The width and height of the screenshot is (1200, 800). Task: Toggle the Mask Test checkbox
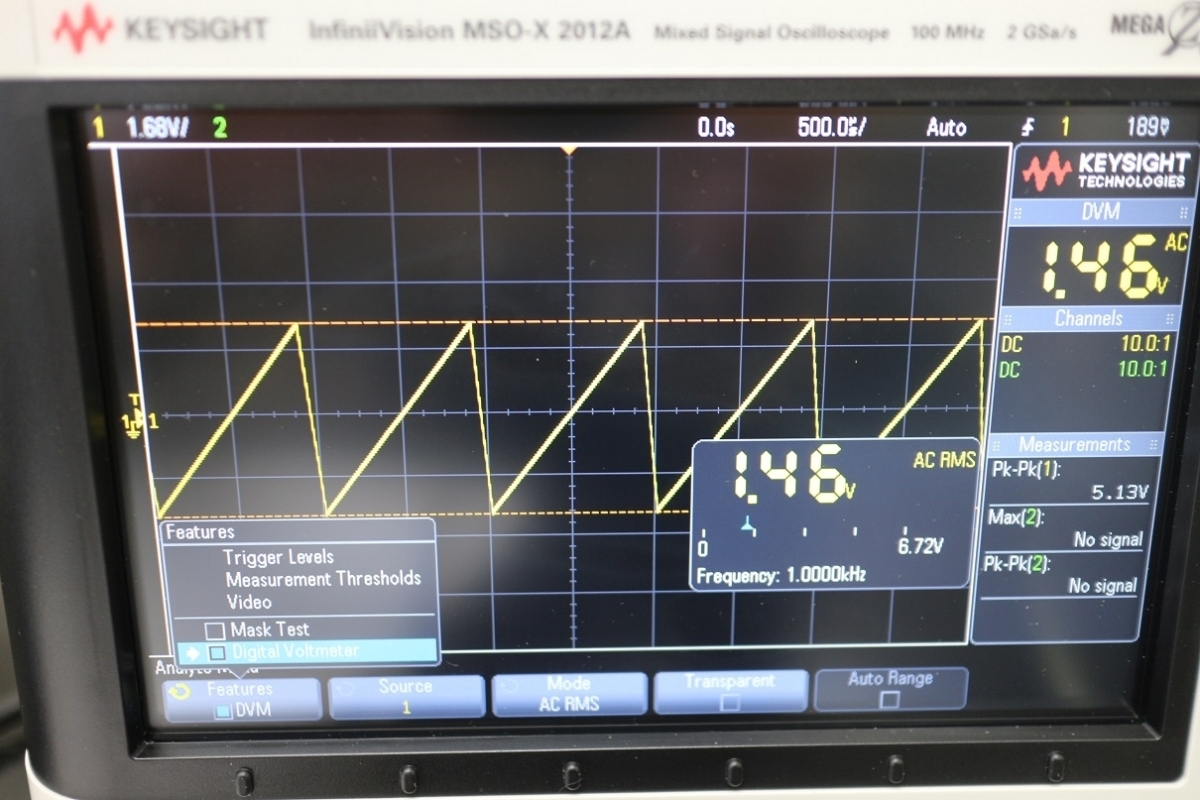point(215,631)
